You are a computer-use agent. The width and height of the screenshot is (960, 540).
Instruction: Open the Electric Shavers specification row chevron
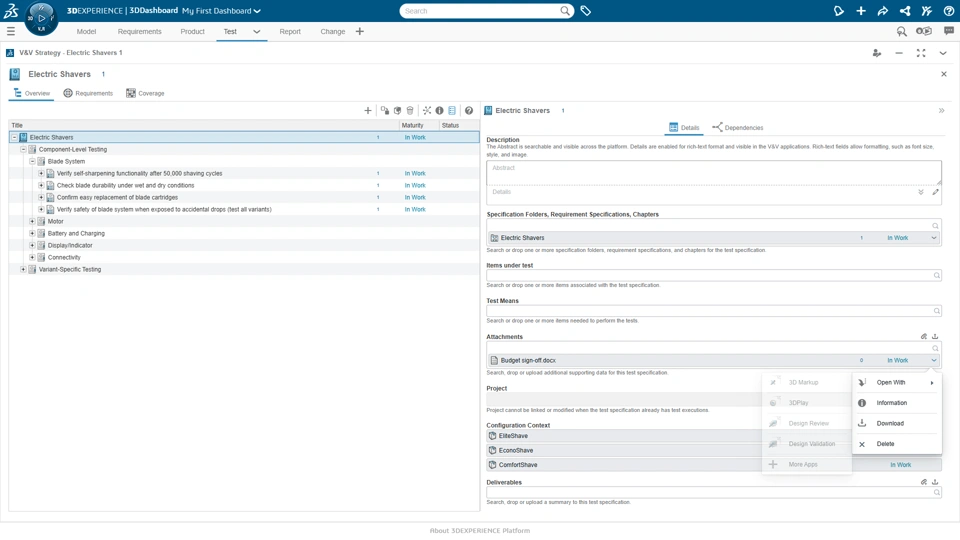934,238
